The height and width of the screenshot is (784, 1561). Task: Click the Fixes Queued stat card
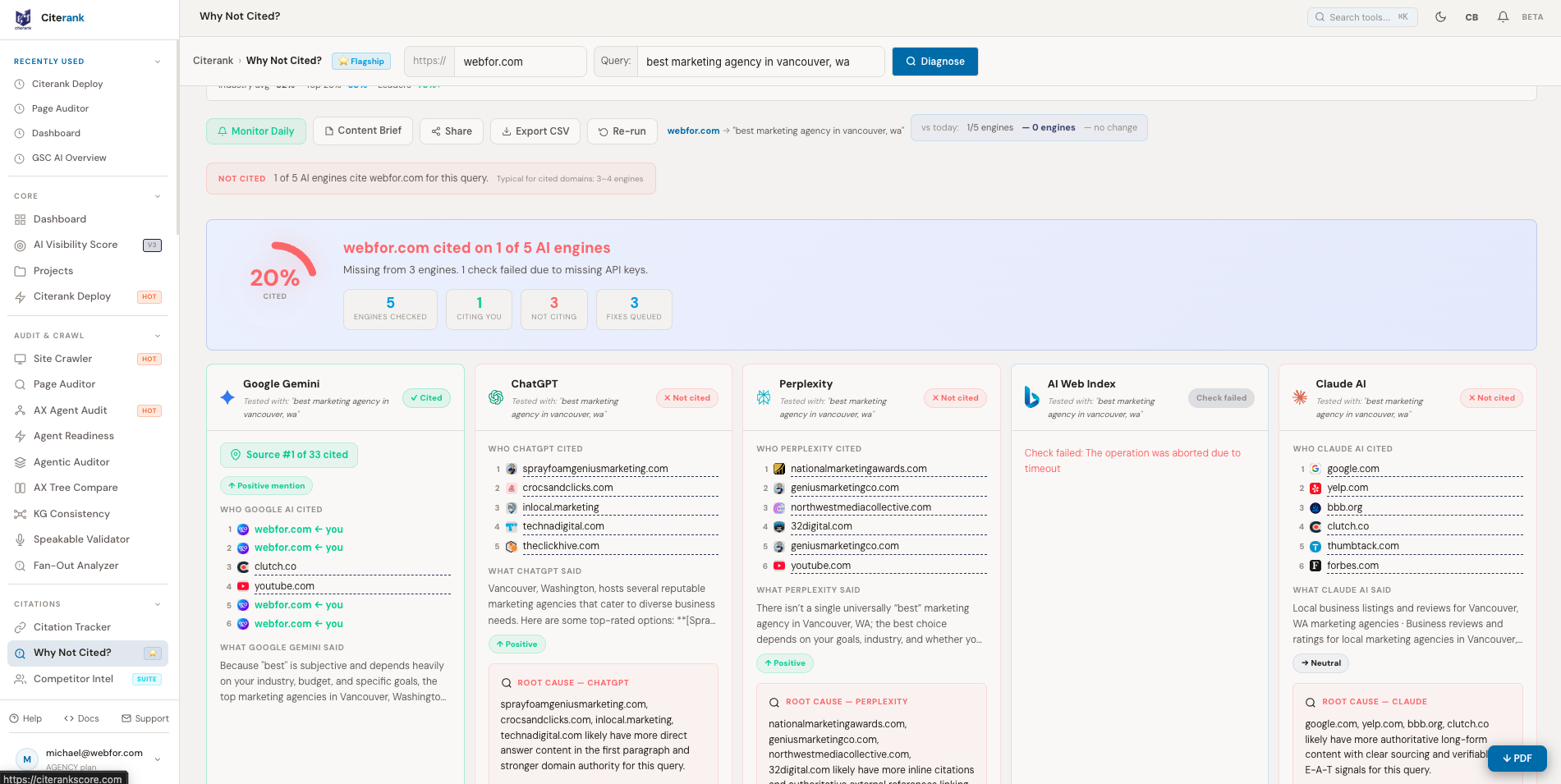(634, 309)
